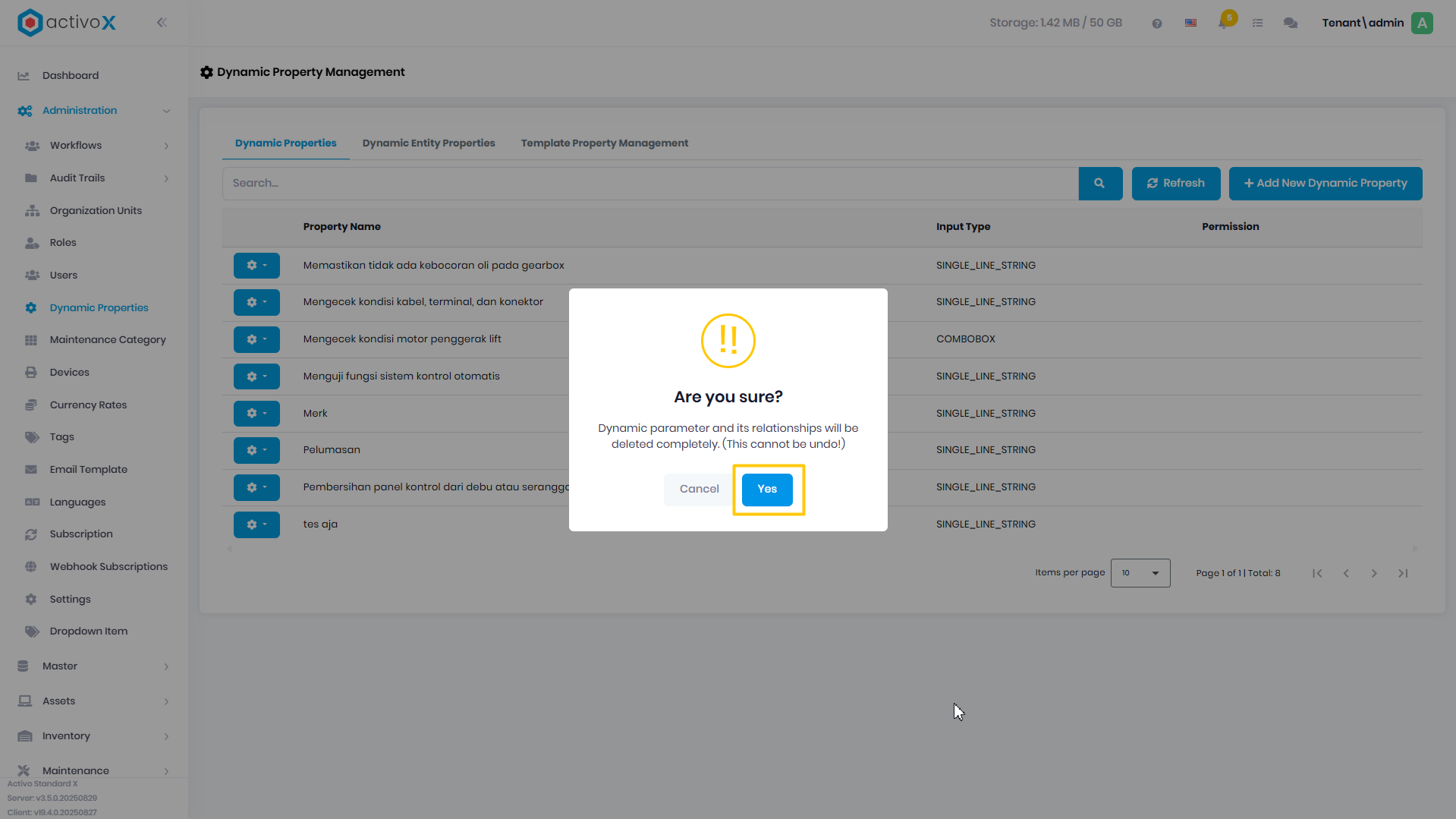
Task: Open Organization Units page
Action: pyautogui.click(x=94, y=211)
